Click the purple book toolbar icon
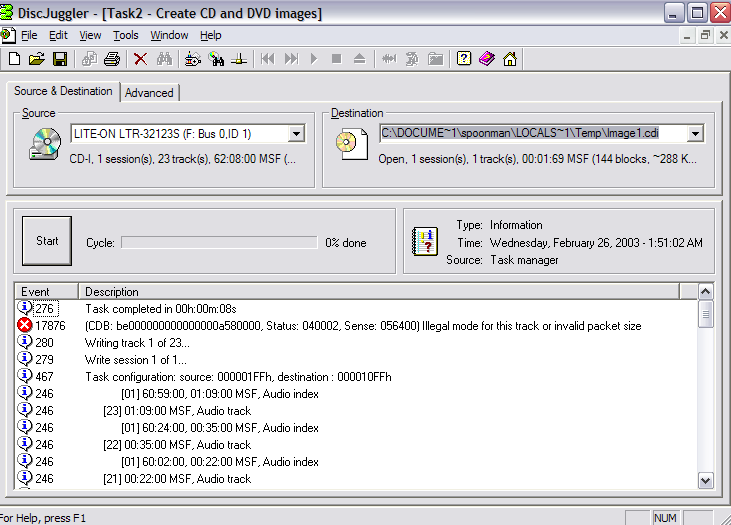 [487, 59]
